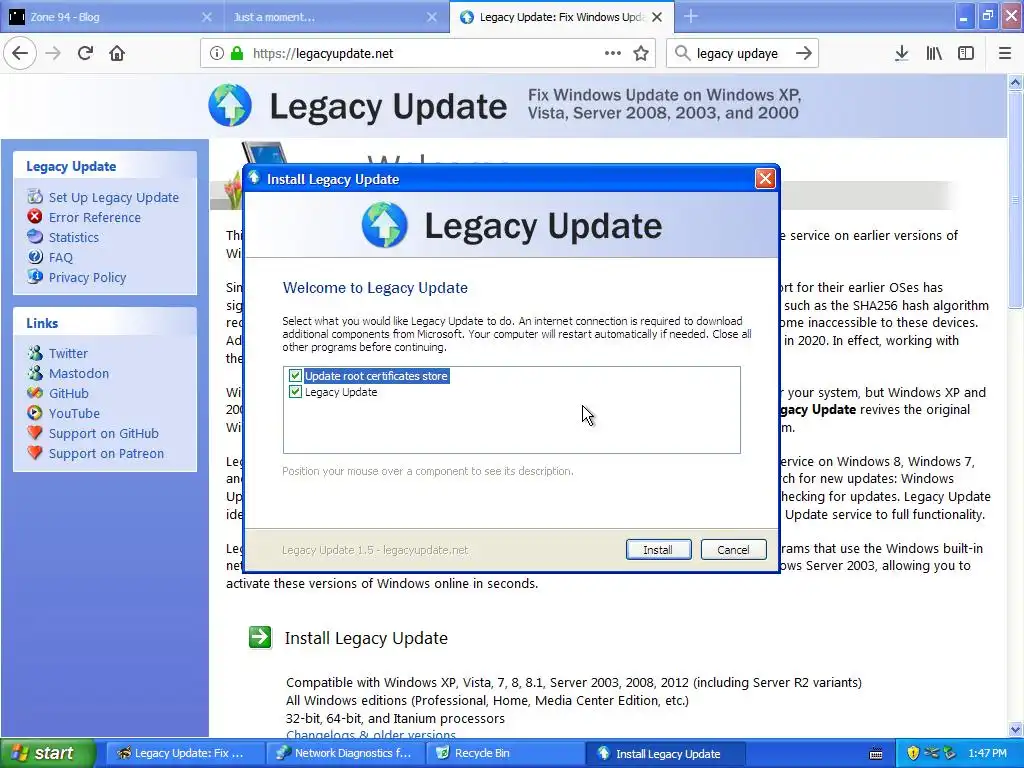This screenshot has width=1024, height=768.
Task: Open the Library icon in toolbar
Action: point(934,54)
